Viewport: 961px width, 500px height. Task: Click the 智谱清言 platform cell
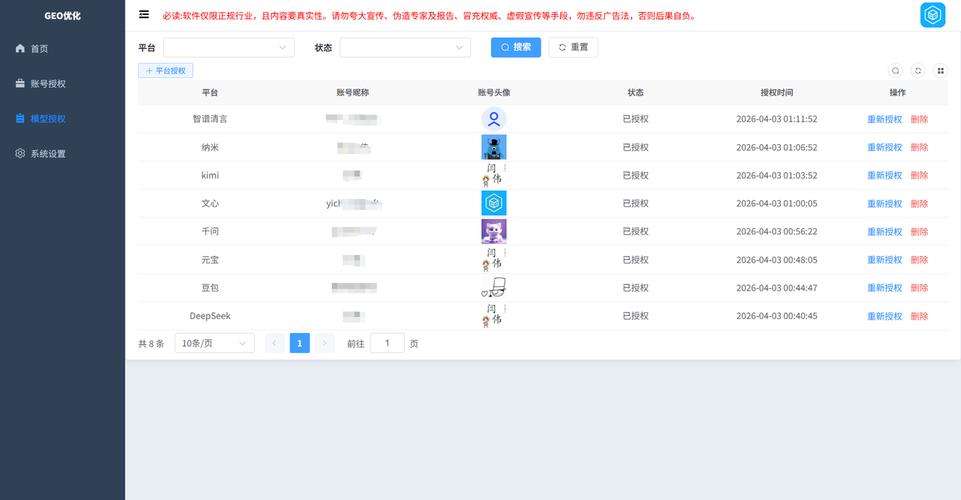210,119
